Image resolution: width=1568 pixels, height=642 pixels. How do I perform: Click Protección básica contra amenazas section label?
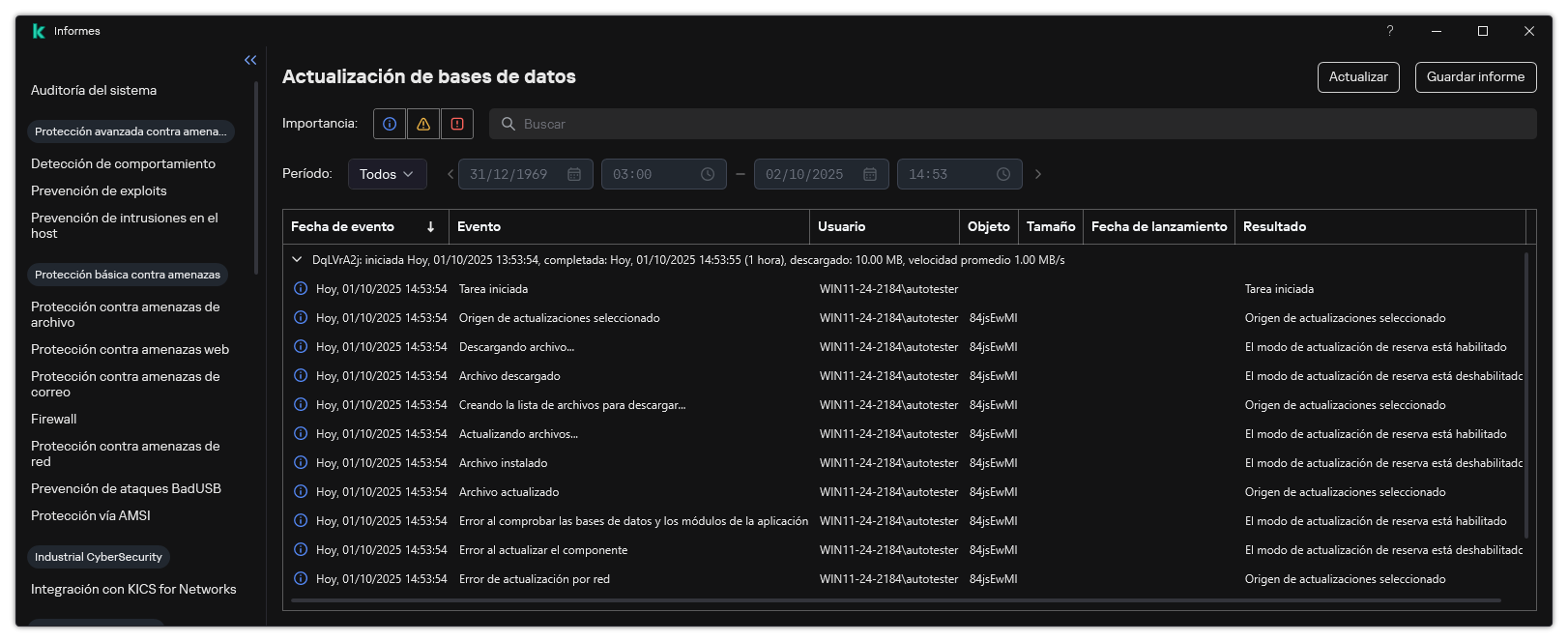pyautogui.click(x=128, y=275)
